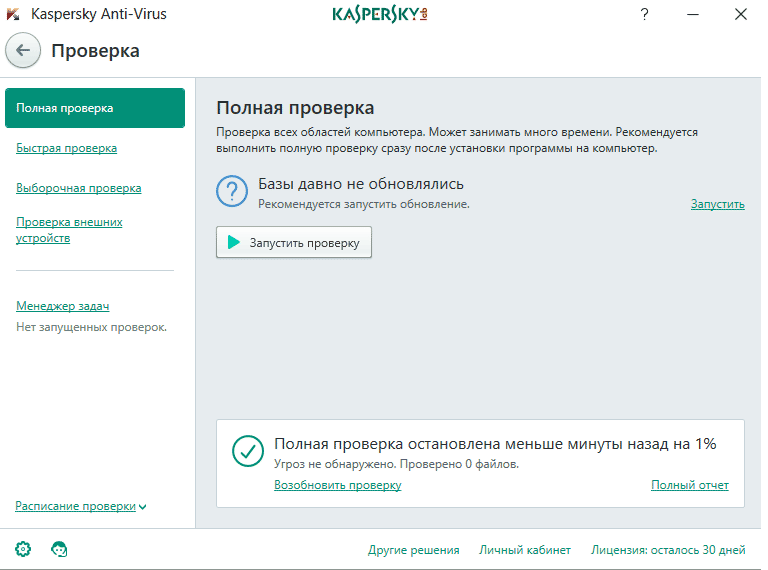
Task: Click Запустить to update databases
Action: tap(718, 204)
